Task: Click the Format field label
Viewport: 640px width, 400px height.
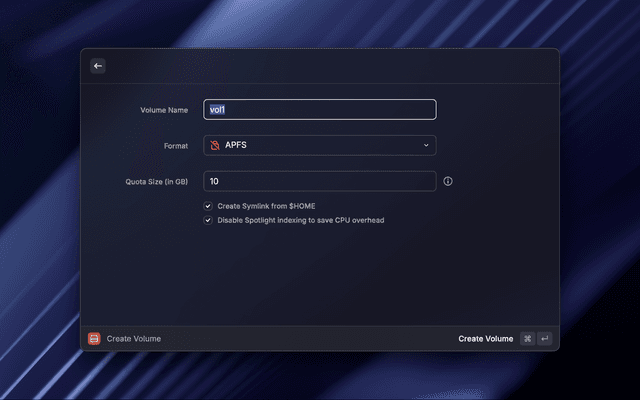Action: click(x=176, y=146)
